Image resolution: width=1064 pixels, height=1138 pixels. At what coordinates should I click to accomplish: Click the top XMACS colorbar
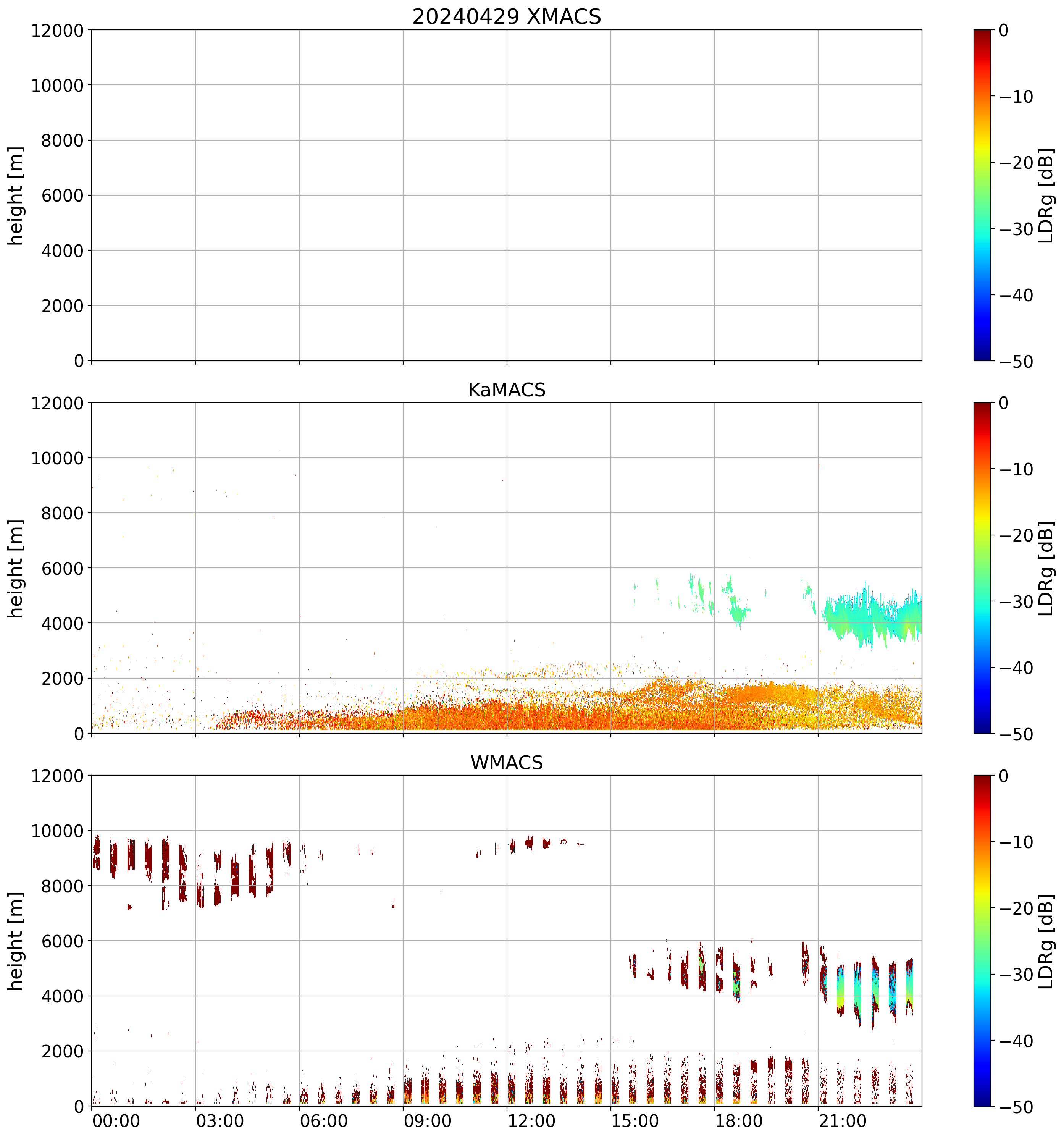(x=982, y=195)
